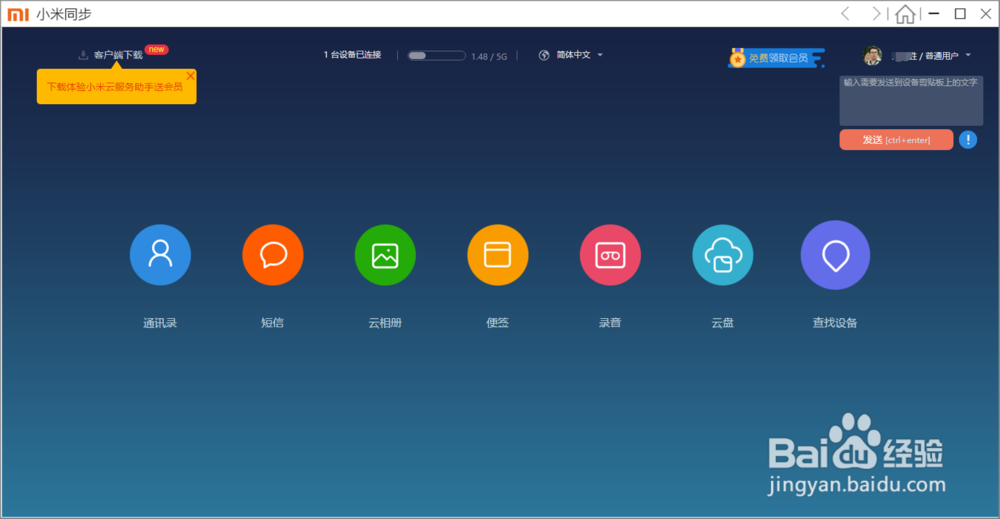Image resolution: width=1000 pixels, height=519 pixels.
Task: Maximize the 小米同步 window
Action: 960,13
